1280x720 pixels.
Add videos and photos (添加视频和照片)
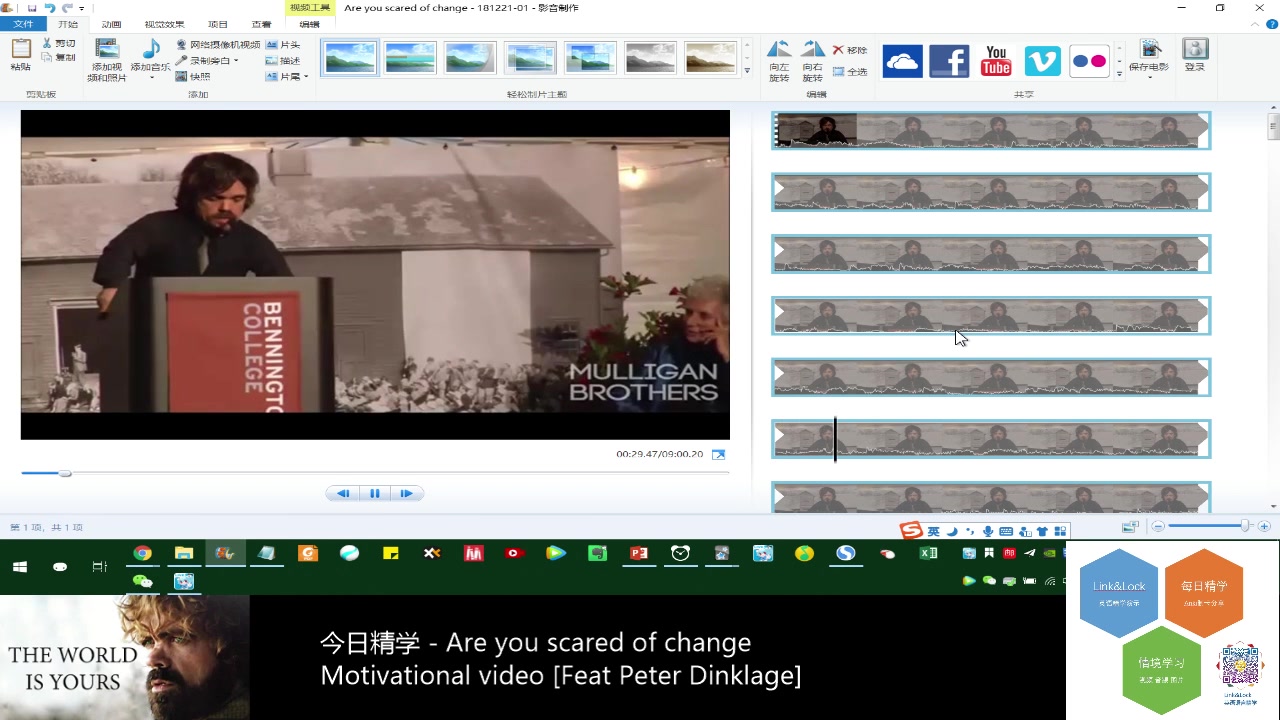click(x=107, y=60)
